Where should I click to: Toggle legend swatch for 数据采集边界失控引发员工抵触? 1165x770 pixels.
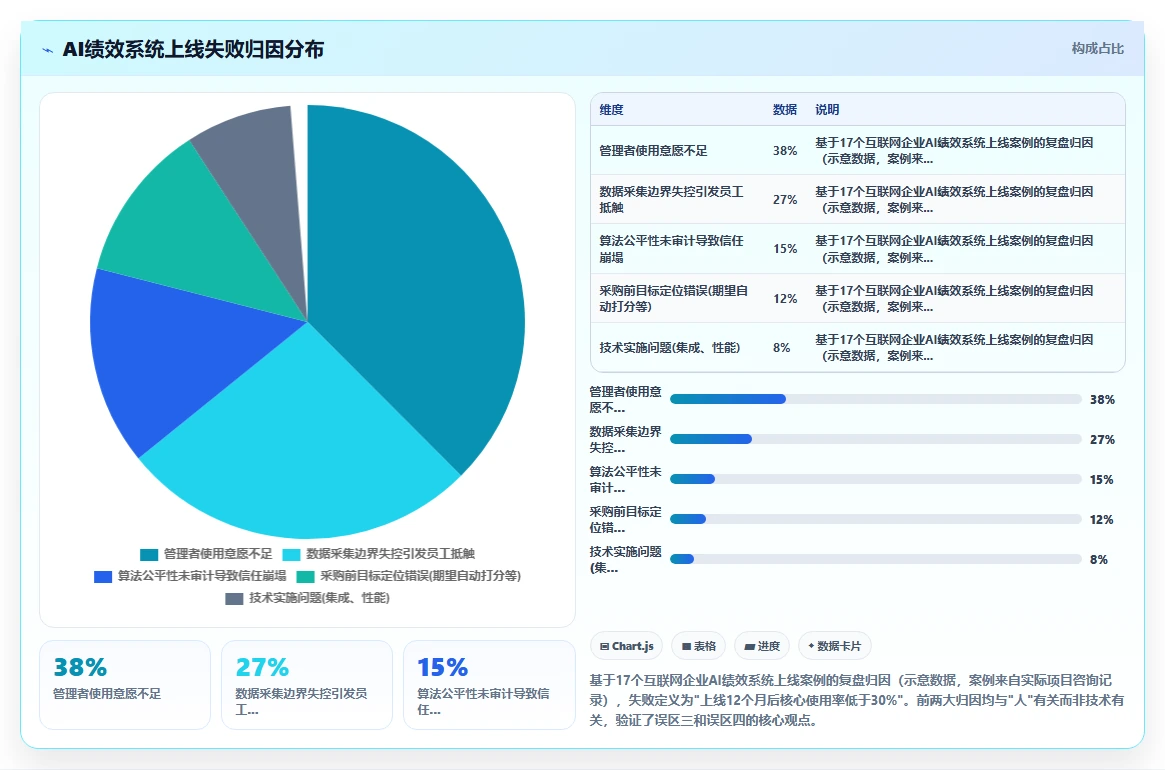pos(291,554)
